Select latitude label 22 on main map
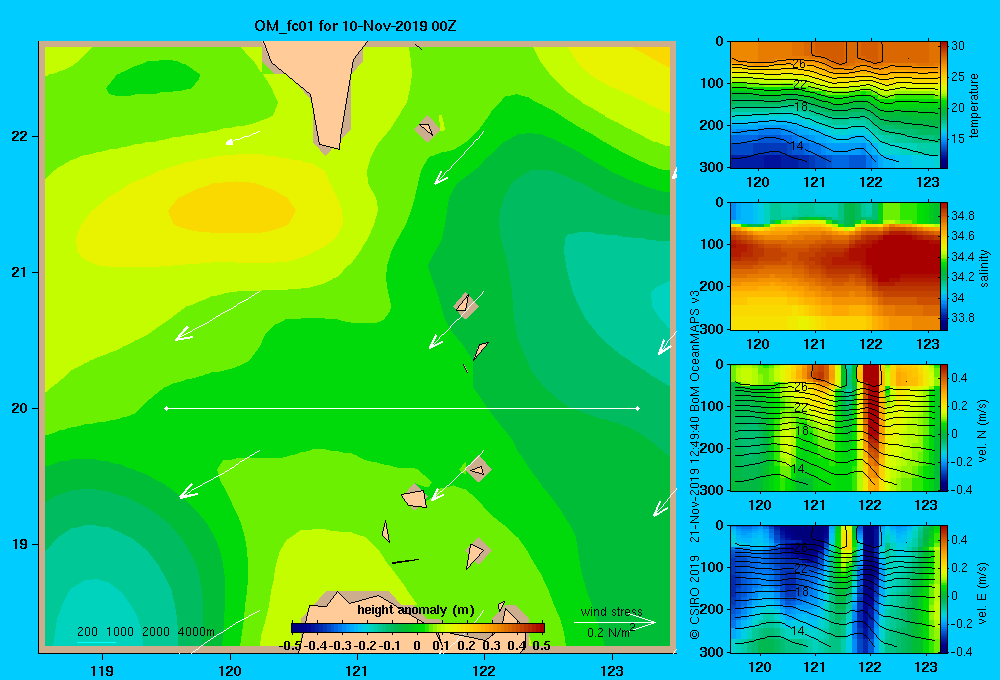1000x680 pixels. (x=20, y=137)
